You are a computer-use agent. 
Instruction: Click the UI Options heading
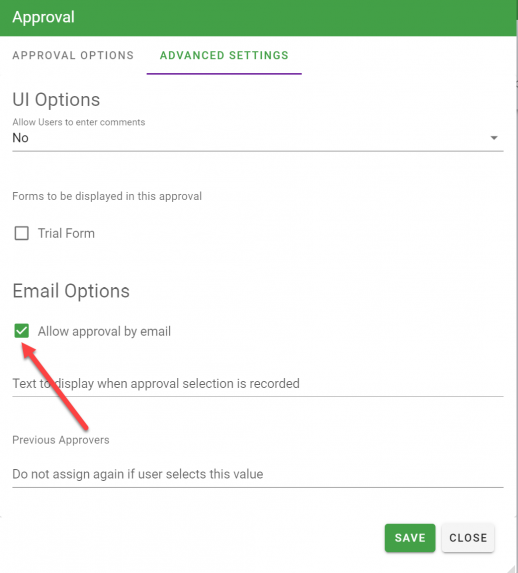tap(56, 100)
